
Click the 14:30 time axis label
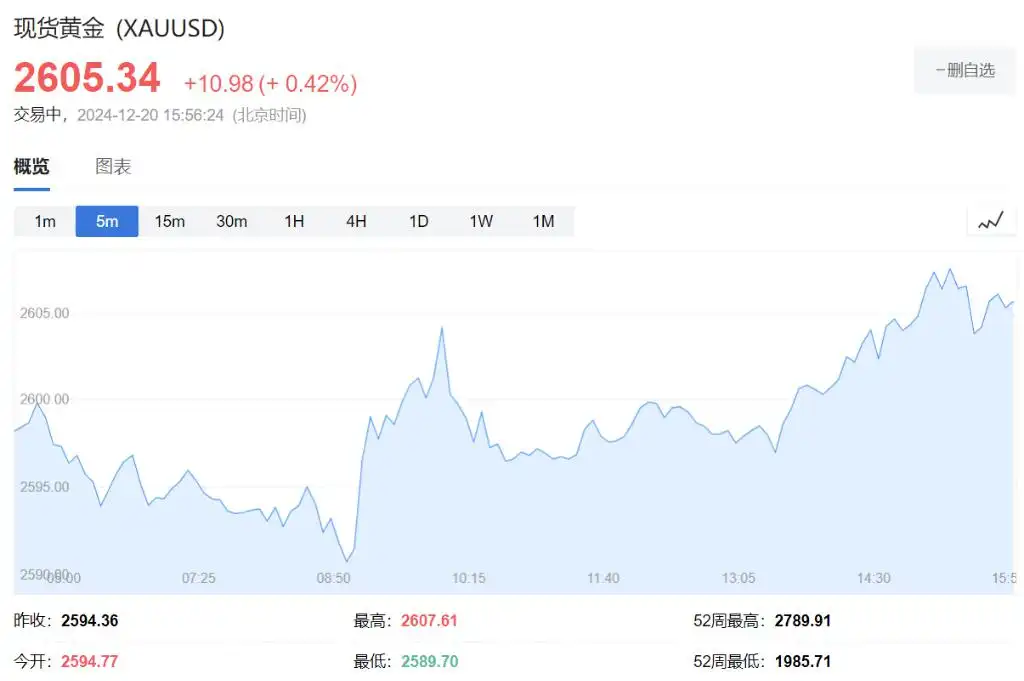(874, 578)
